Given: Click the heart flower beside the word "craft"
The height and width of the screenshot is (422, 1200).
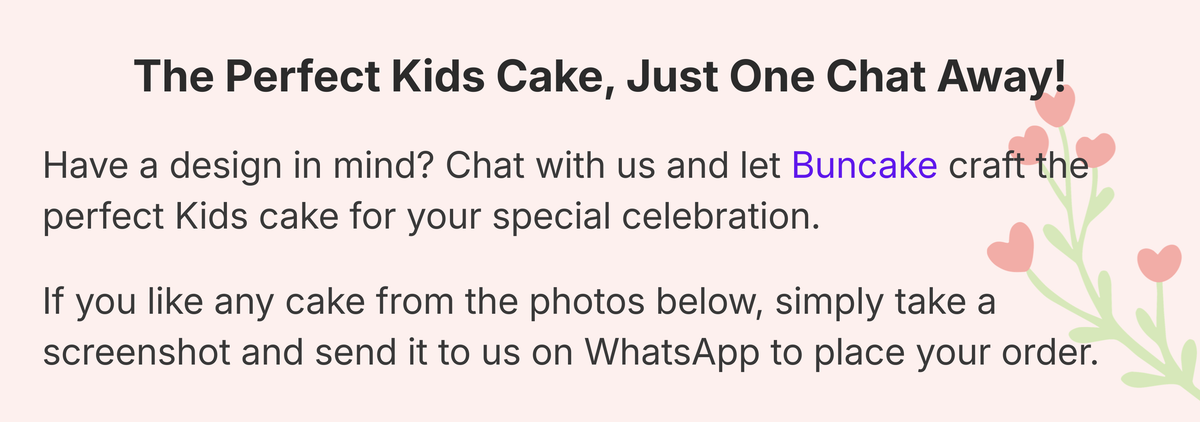Looking at the screenshot, I should pyautogui.click(x=1097, y=150).
